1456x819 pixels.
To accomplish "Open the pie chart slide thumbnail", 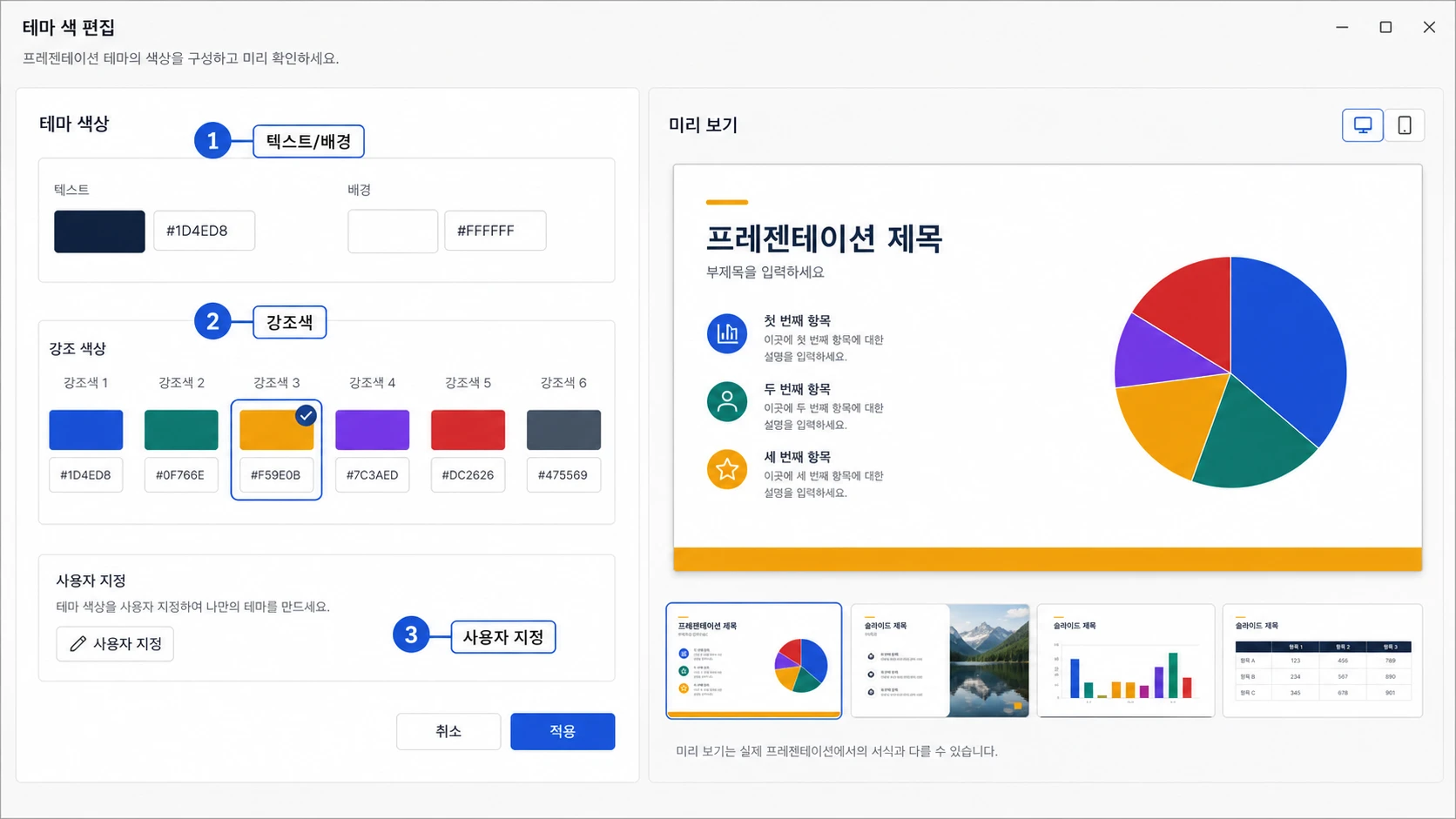I will [x=754, y=661].
